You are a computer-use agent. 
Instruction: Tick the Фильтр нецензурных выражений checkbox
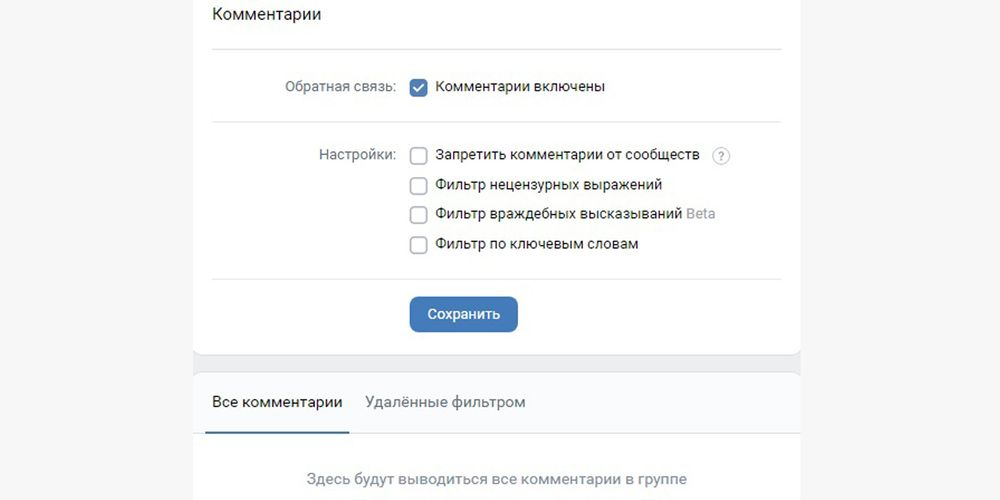coord(418,186)
